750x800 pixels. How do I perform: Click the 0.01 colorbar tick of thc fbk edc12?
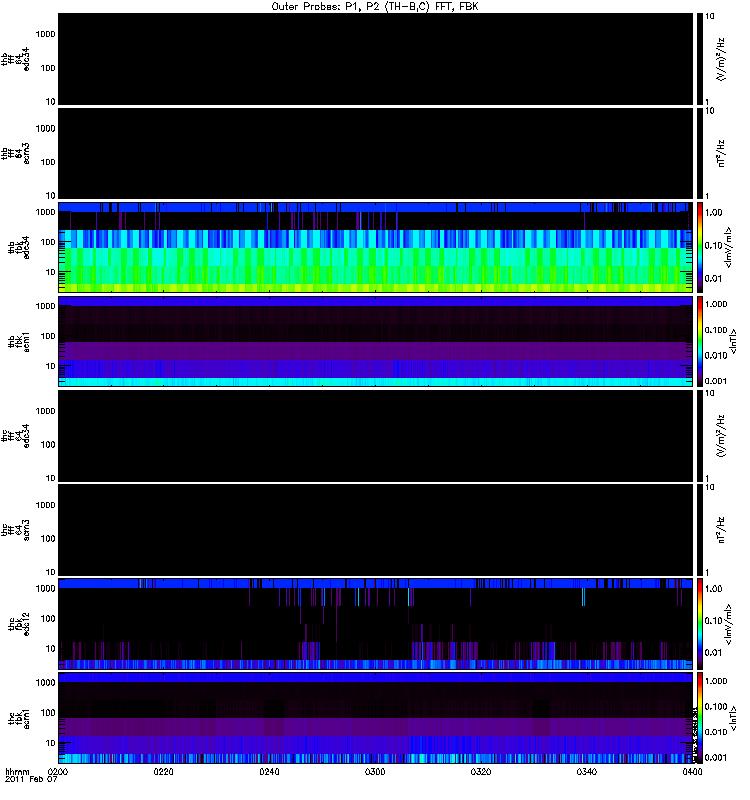click(x=713, y=653)
